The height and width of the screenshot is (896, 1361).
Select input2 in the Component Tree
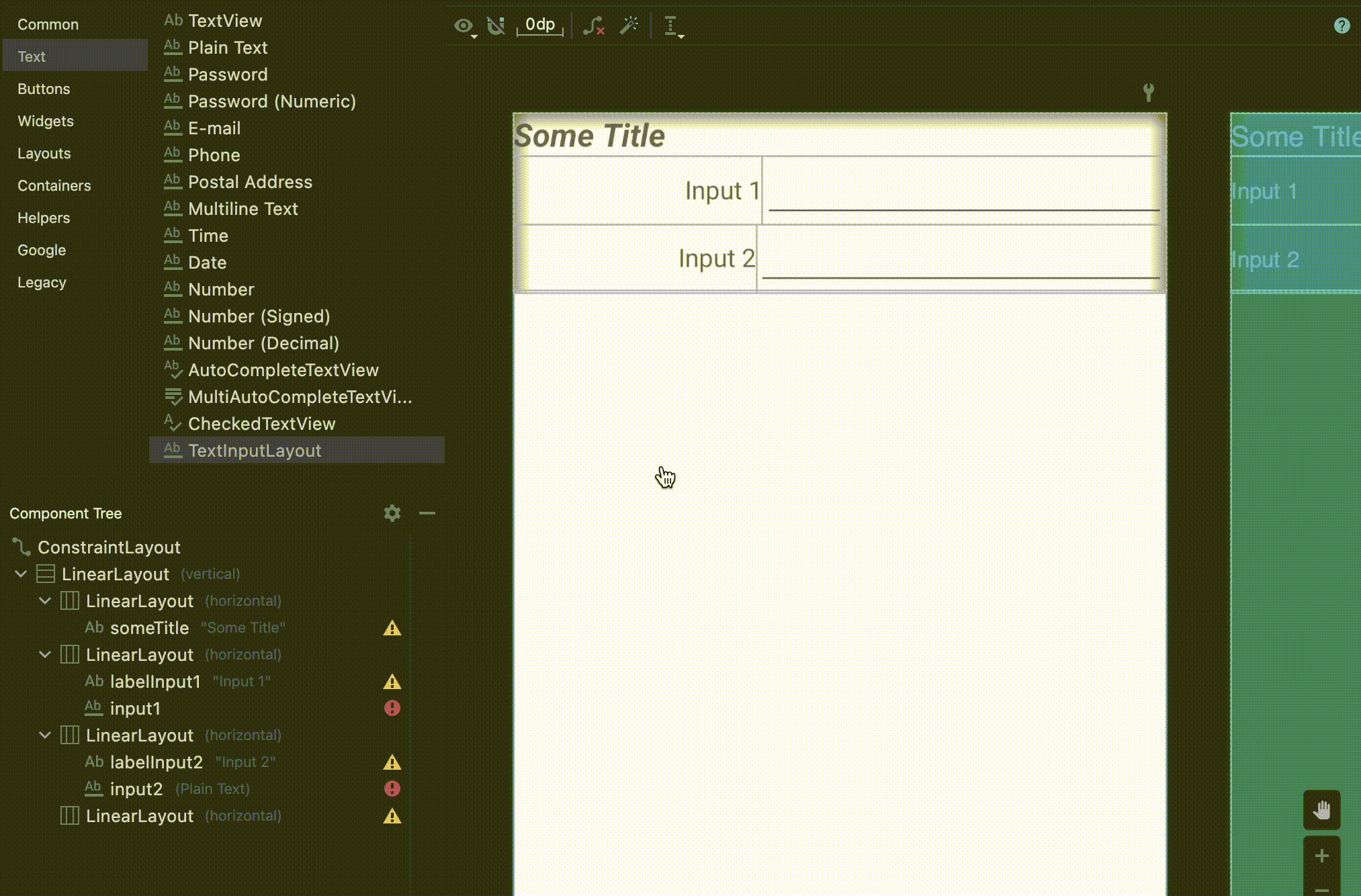136,789
